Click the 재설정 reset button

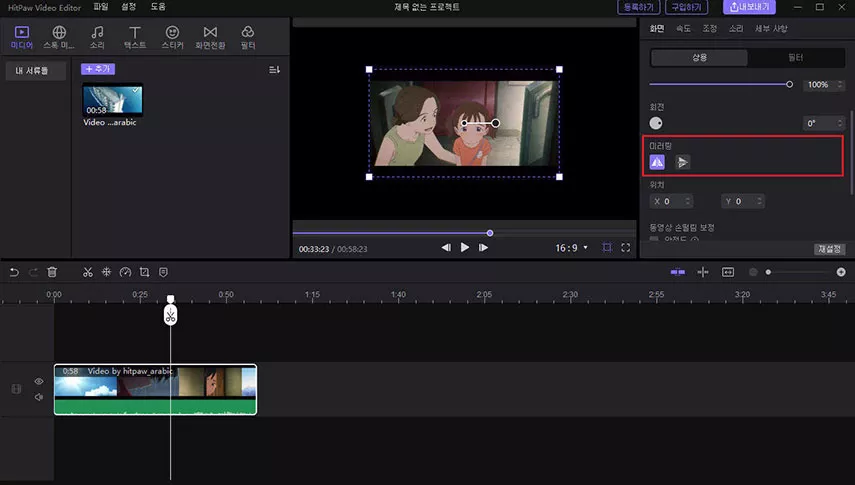829,249
